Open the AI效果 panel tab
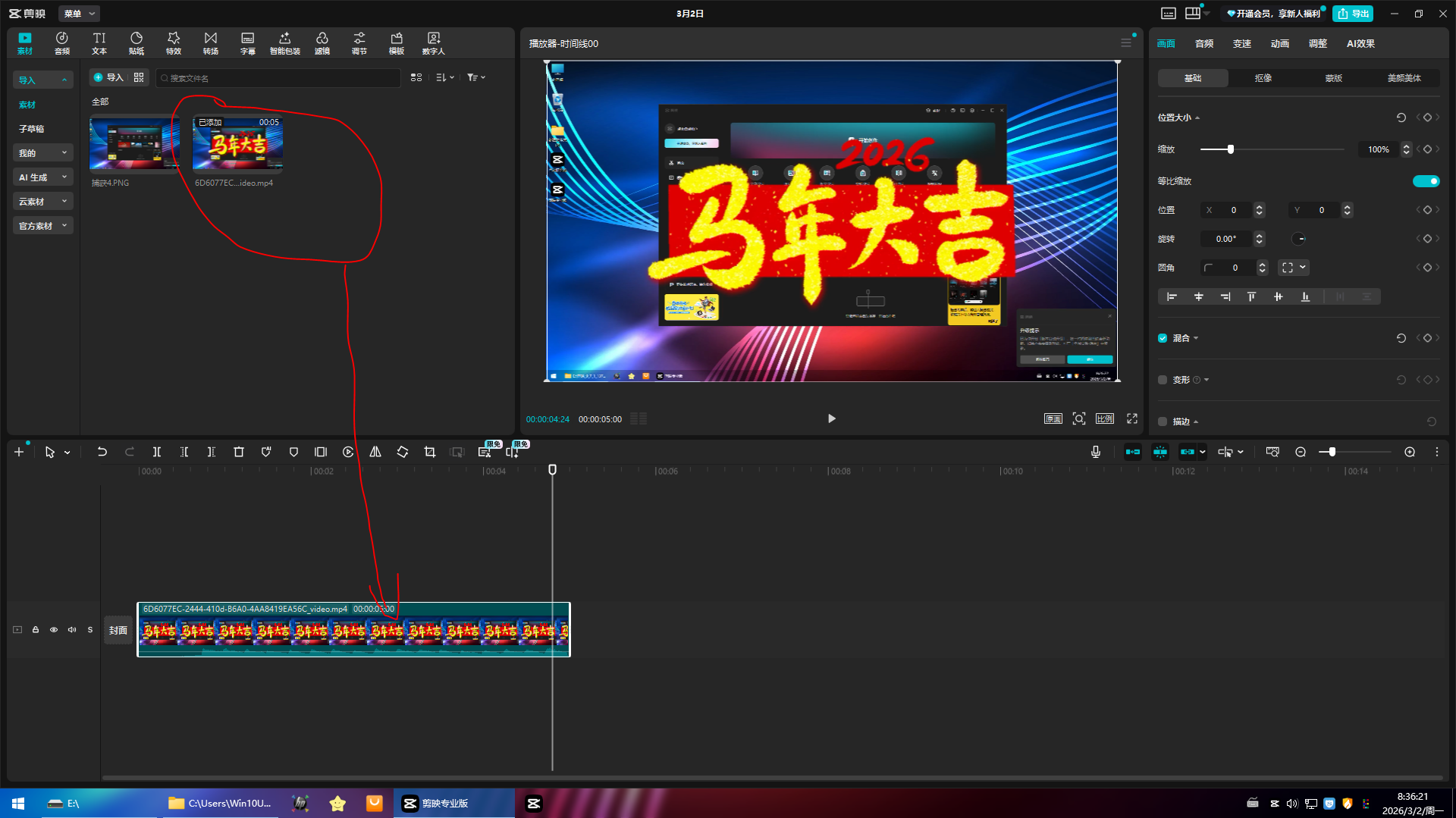1456x818 pixels. 1360,43
